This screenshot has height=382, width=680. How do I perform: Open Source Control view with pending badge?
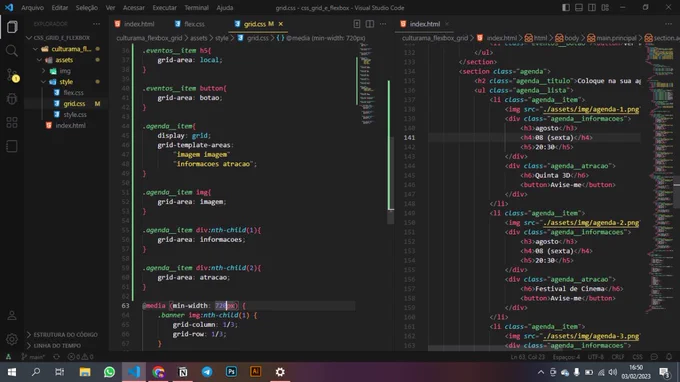[x=12, y=75]
